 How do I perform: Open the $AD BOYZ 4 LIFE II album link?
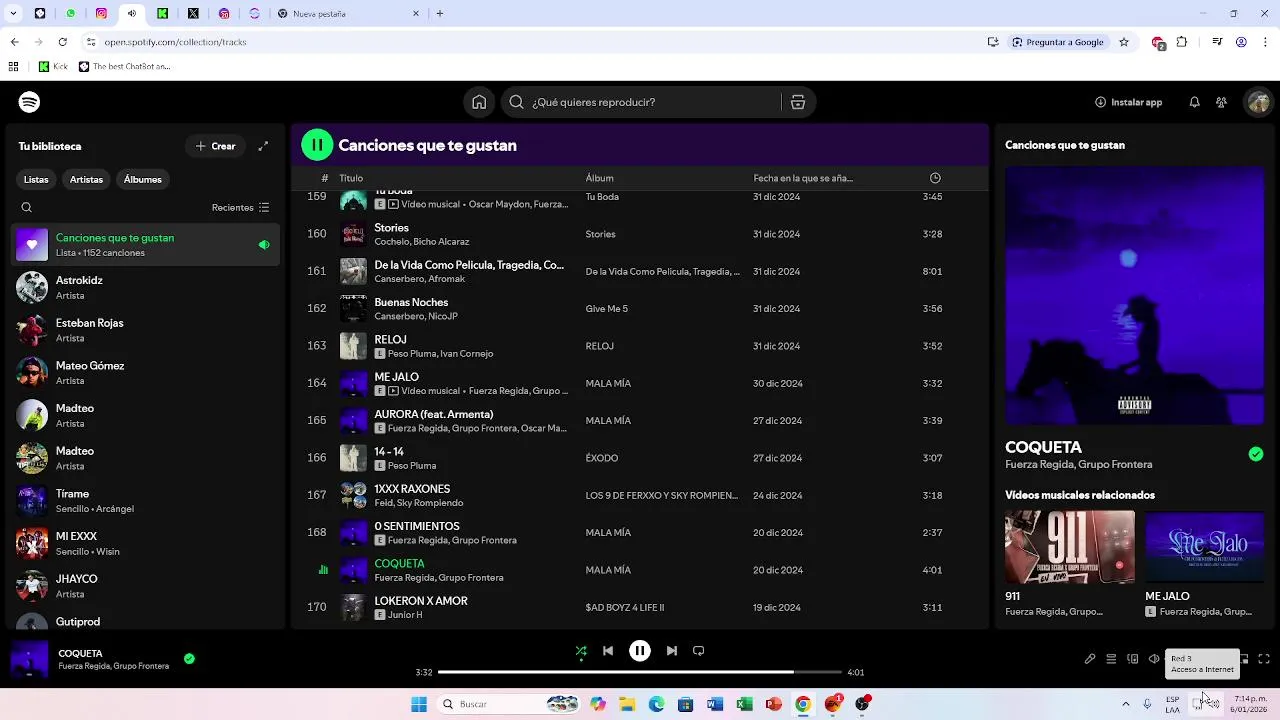pyautogui.click(x=625, y=607)
